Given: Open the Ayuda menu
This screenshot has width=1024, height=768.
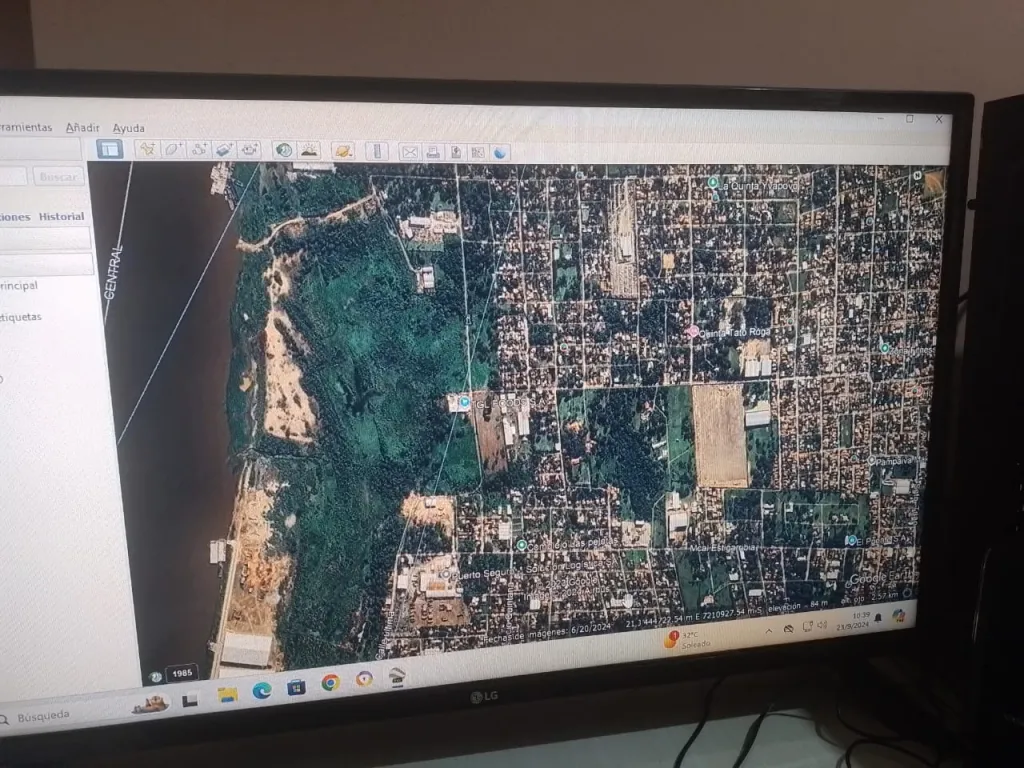Looking at the screenshot, I should click(129, 128).
